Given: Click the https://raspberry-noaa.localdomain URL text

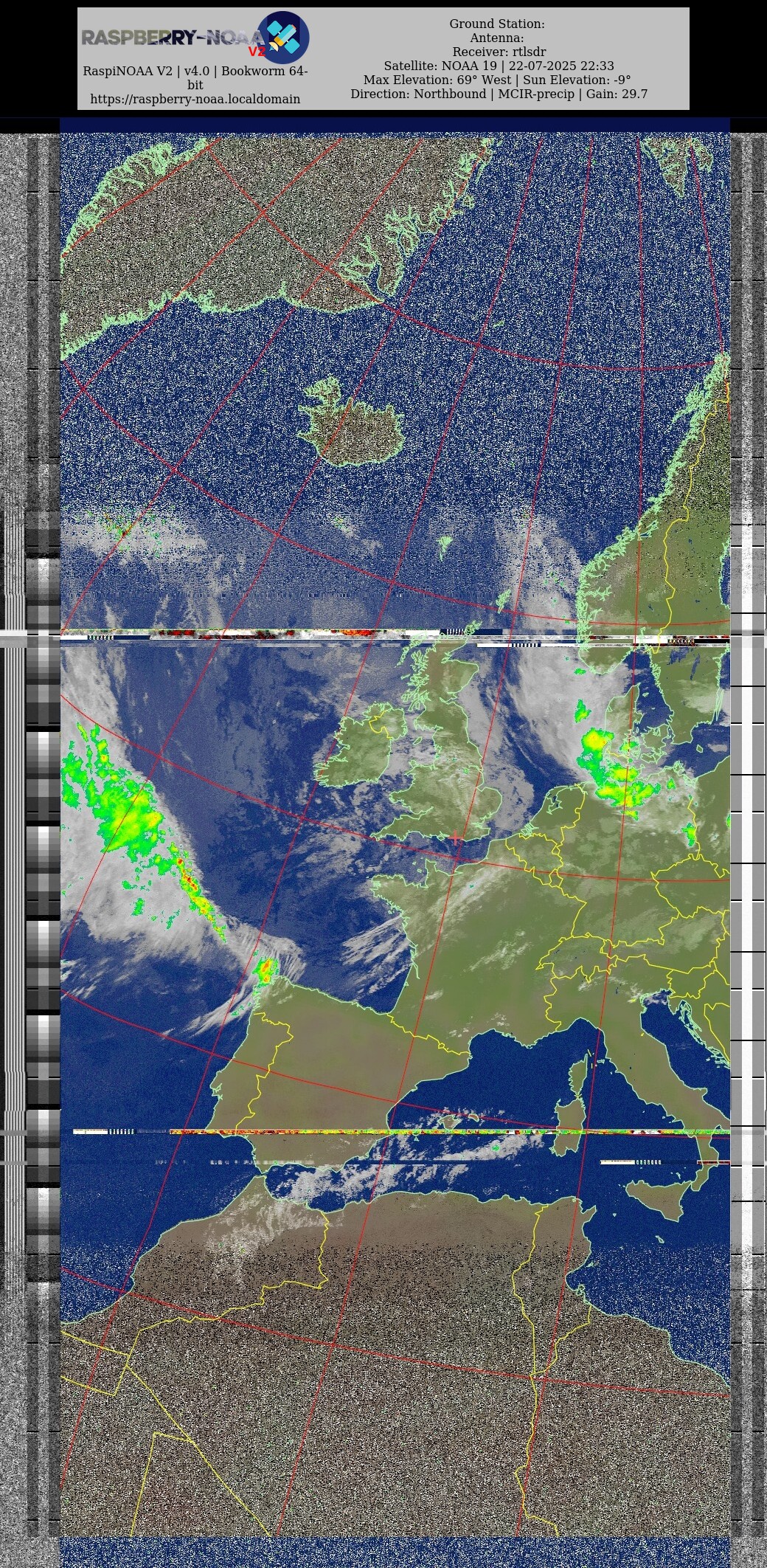Looking at the screenshot, I should 195,99.
